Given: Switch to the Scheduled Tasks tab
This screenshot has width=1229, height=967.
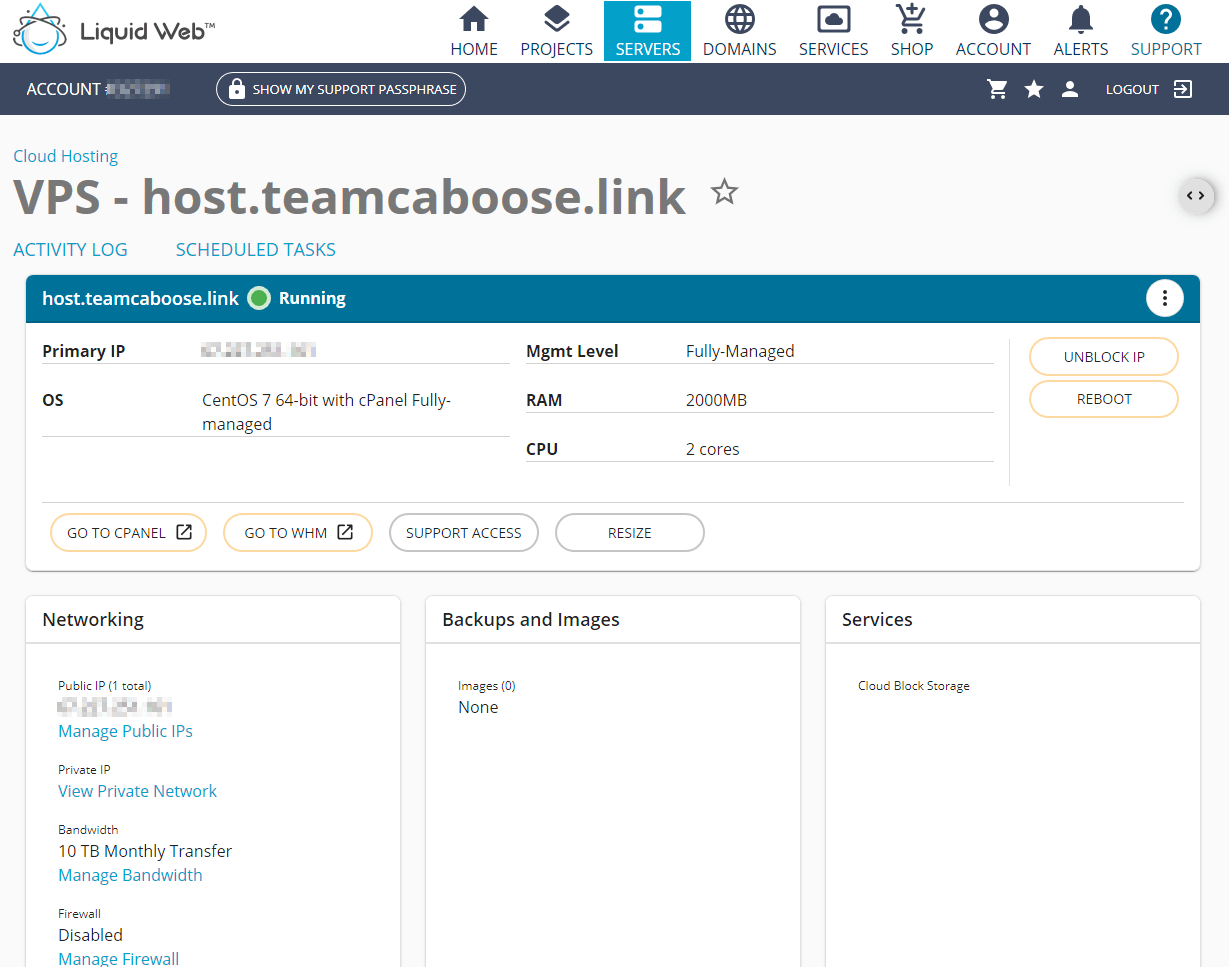Looking at the screenshot, I should (255, 250).
